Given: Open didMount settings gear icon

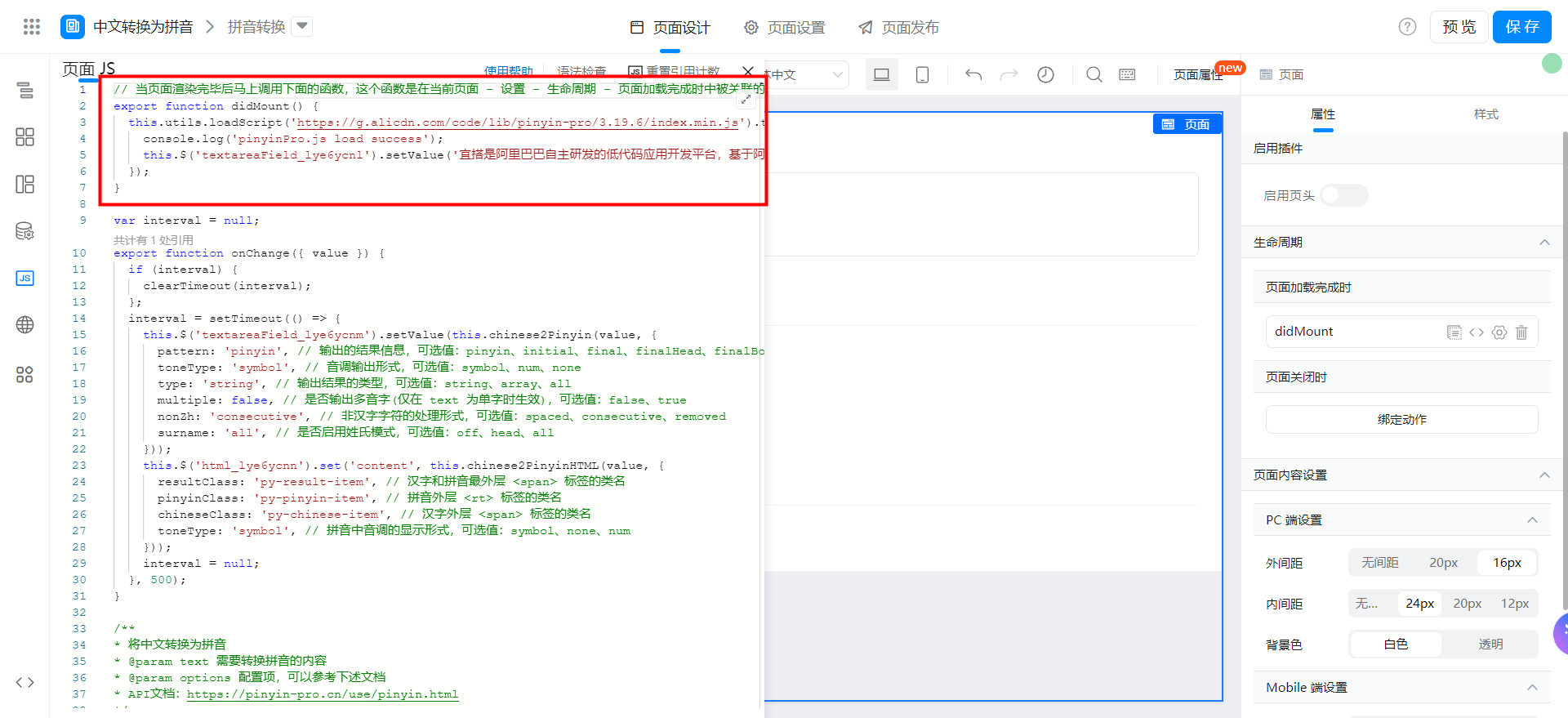Looking at the screenshot, I should tap(1499, 332).
